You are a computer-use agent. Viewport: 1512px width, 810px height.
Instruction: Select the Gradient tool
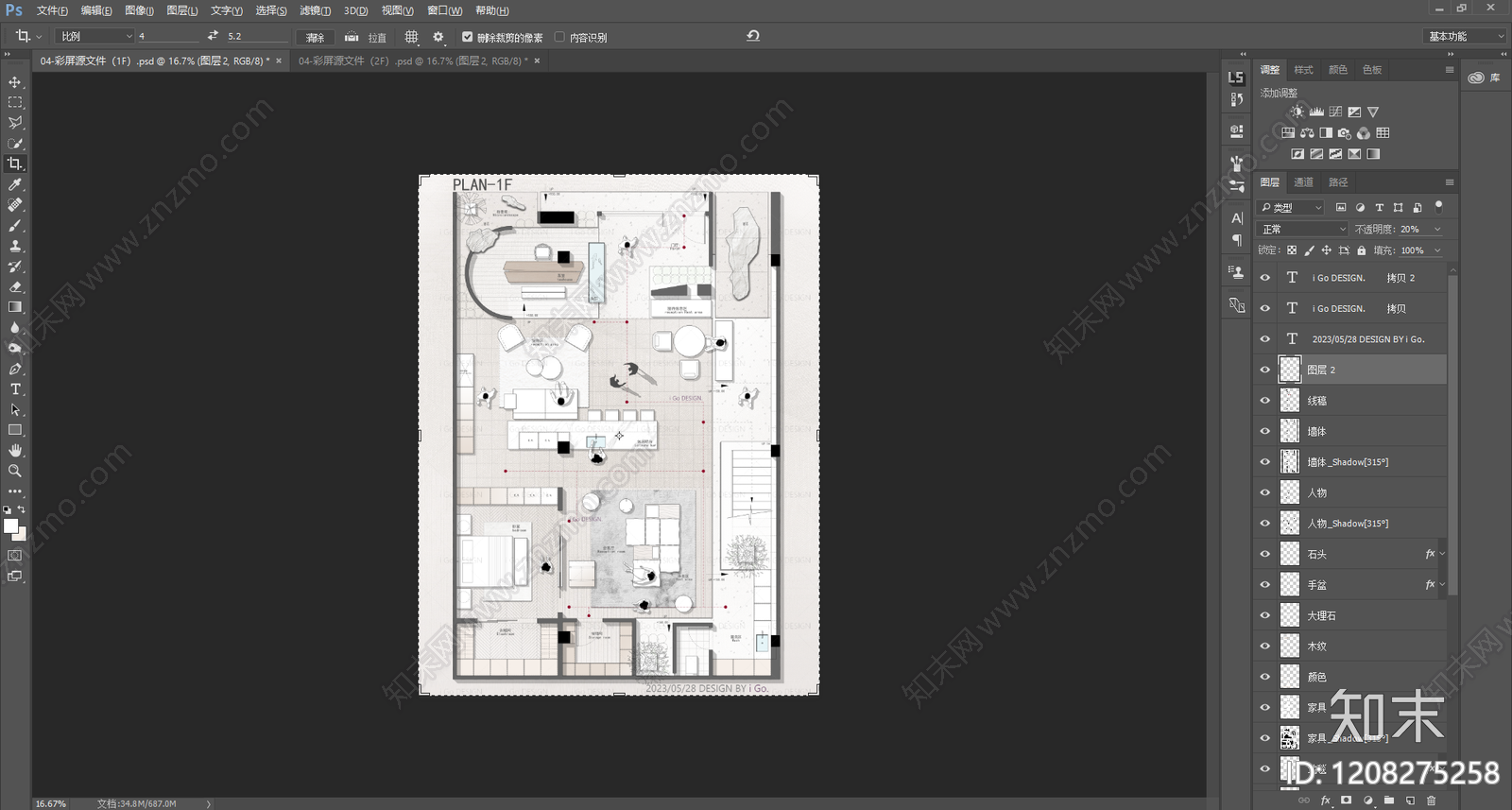[15, 307]
